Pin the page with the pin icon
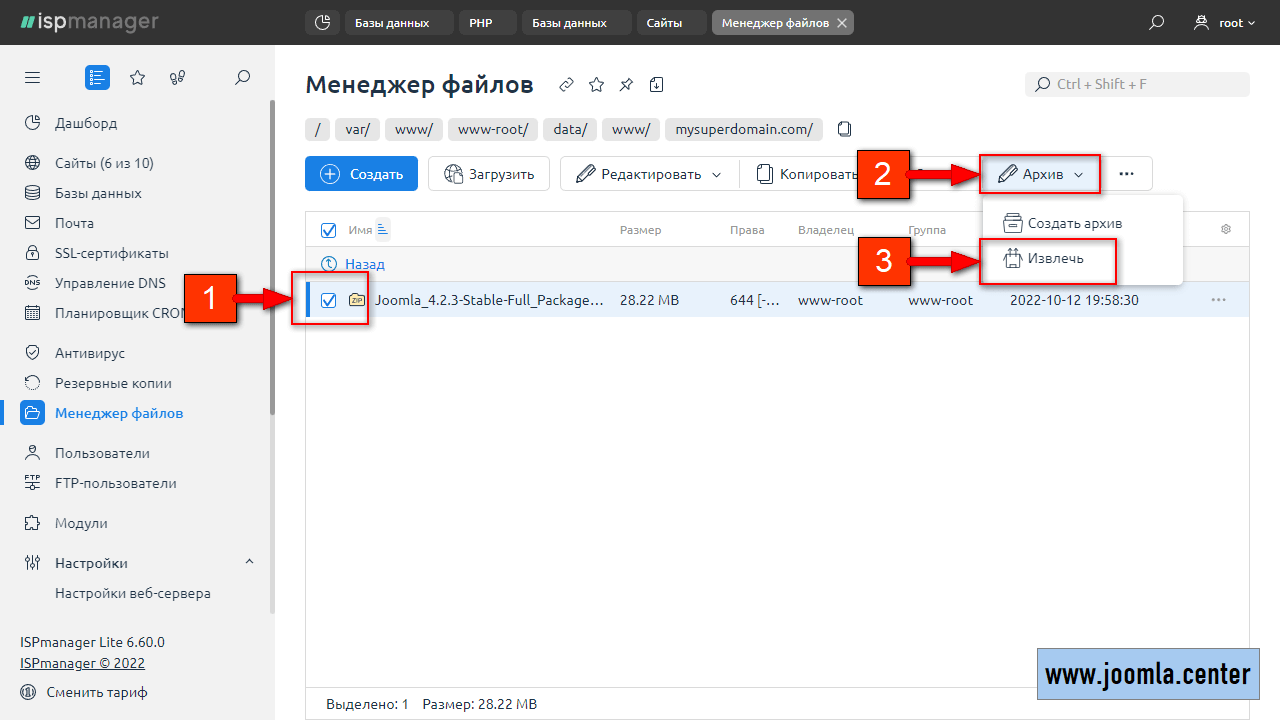The image size is (1280, 720). point(626,85)
